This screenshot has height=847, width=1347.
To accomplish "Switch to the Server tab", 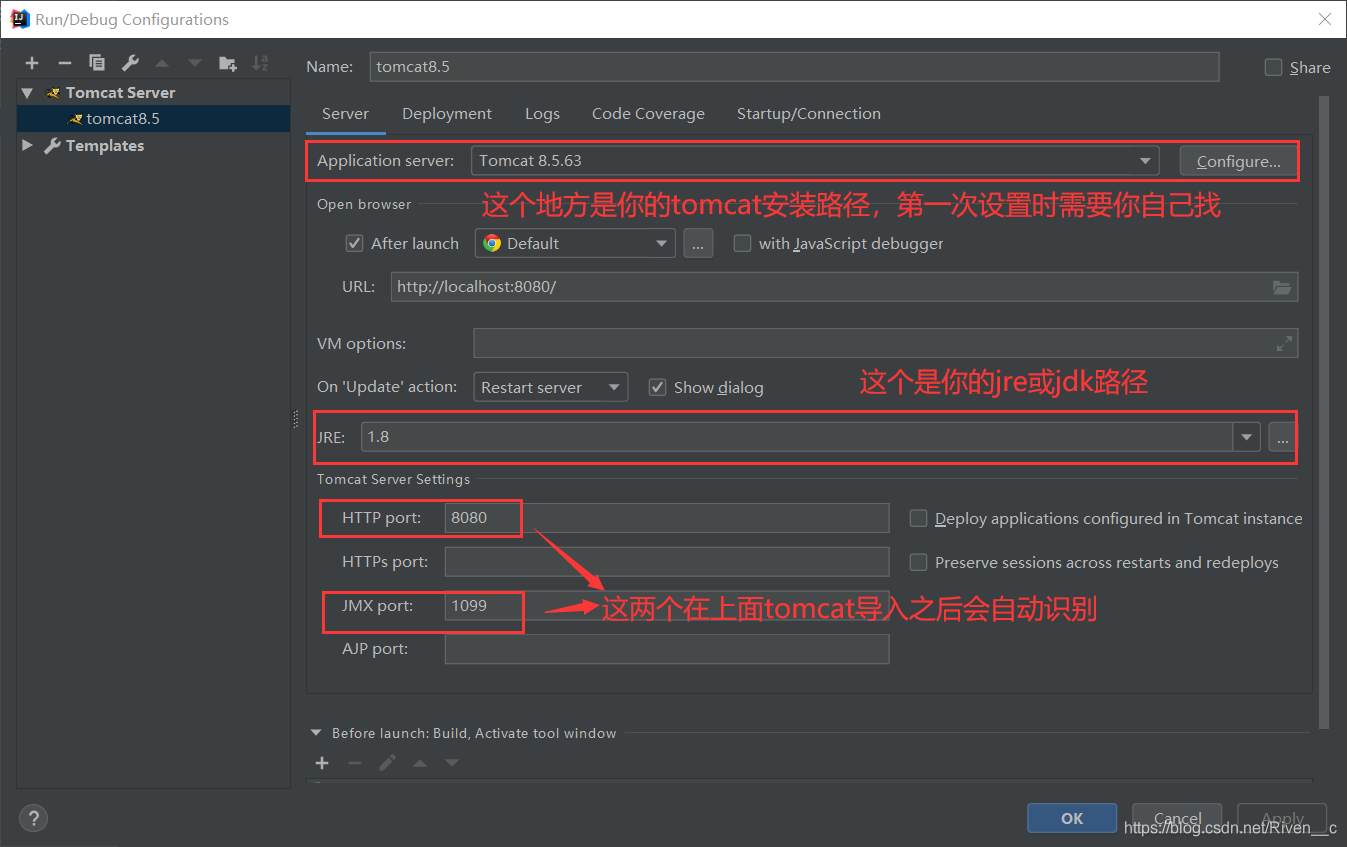I will (x=345, y=114).
